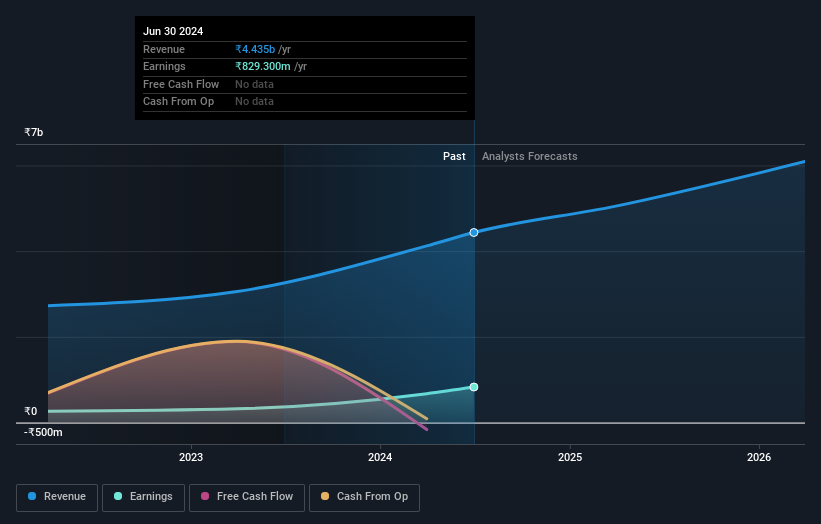The image size is (821, 524).
Task: Toggle the Earnings legend series
Action: 143,497
